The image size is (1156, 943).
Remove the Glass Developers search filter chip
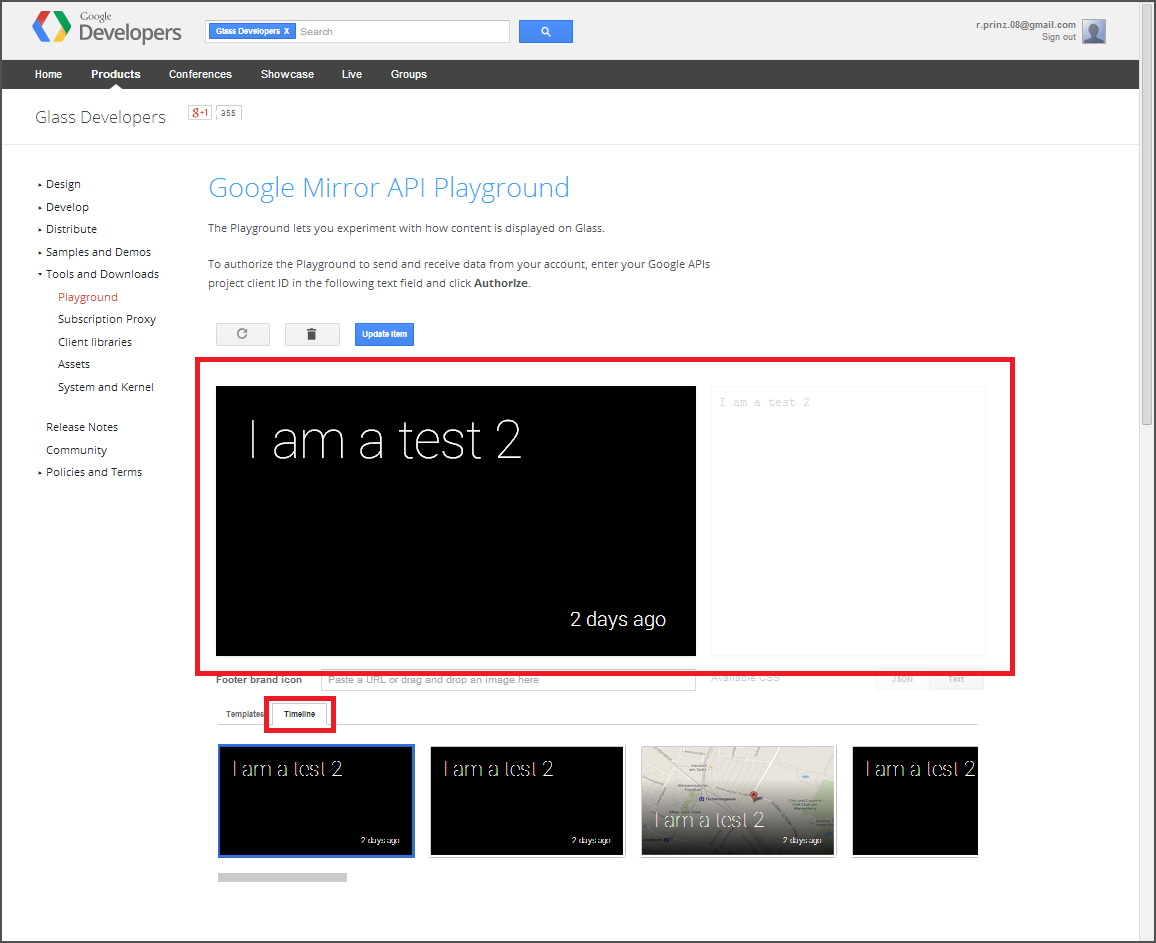287,31
